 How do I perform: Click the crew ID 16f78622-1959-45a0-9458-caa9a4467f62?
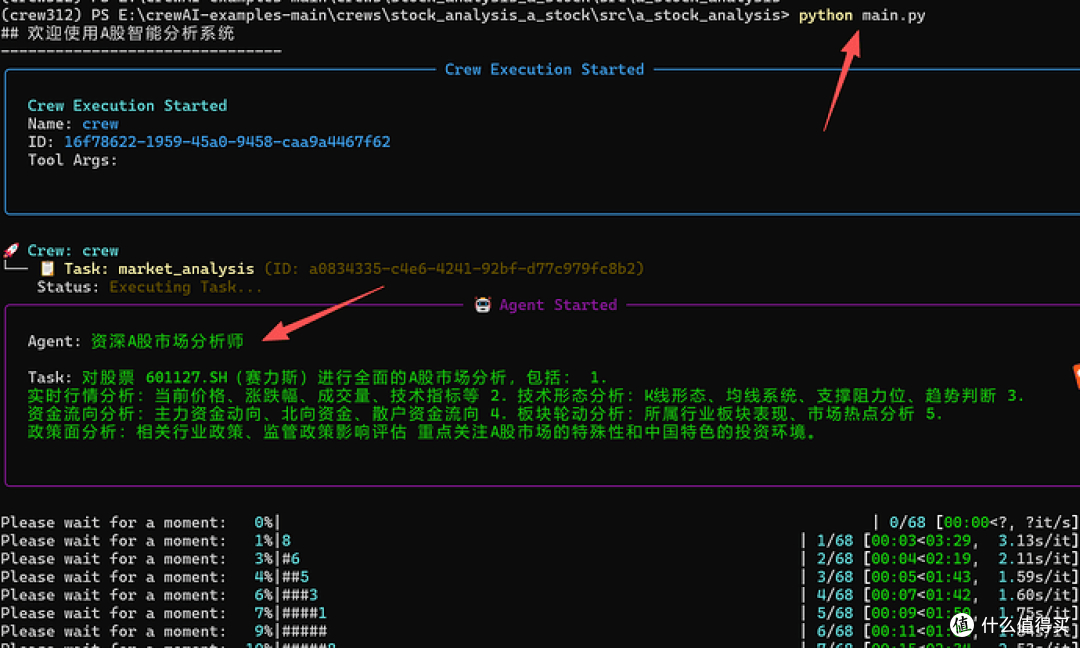pos(227,142)
